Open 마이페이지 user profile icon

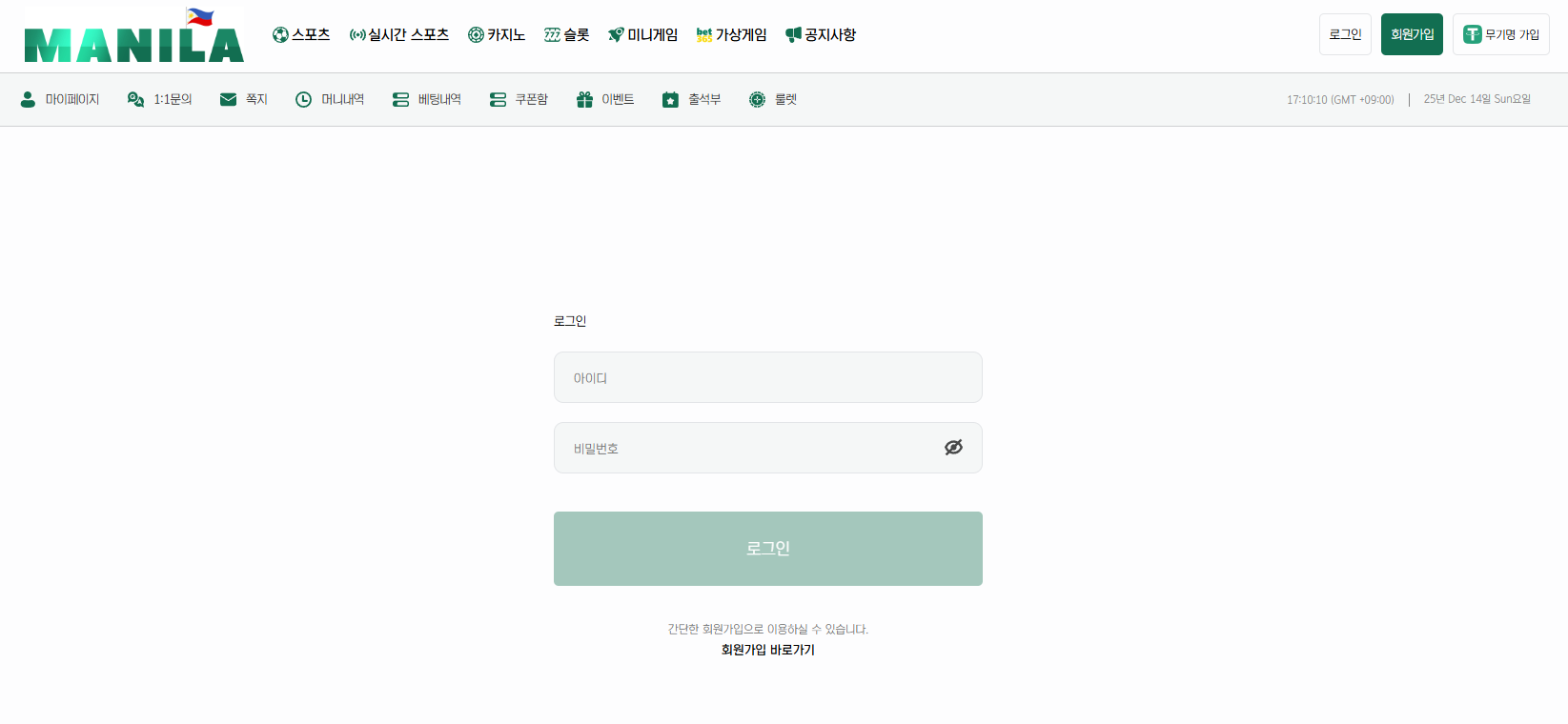point(60,99)
